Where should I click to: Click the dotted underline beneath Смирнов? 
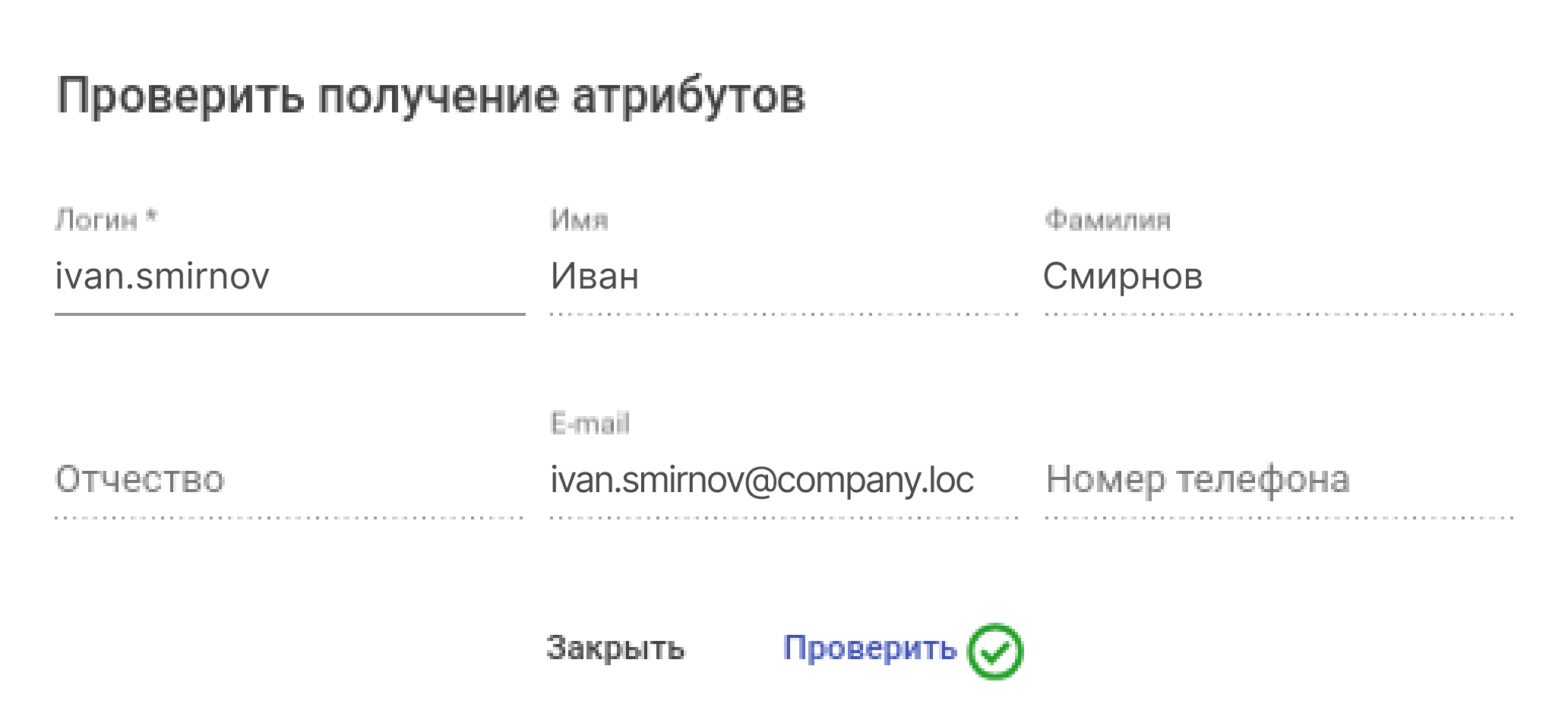tap(1278, 314)
